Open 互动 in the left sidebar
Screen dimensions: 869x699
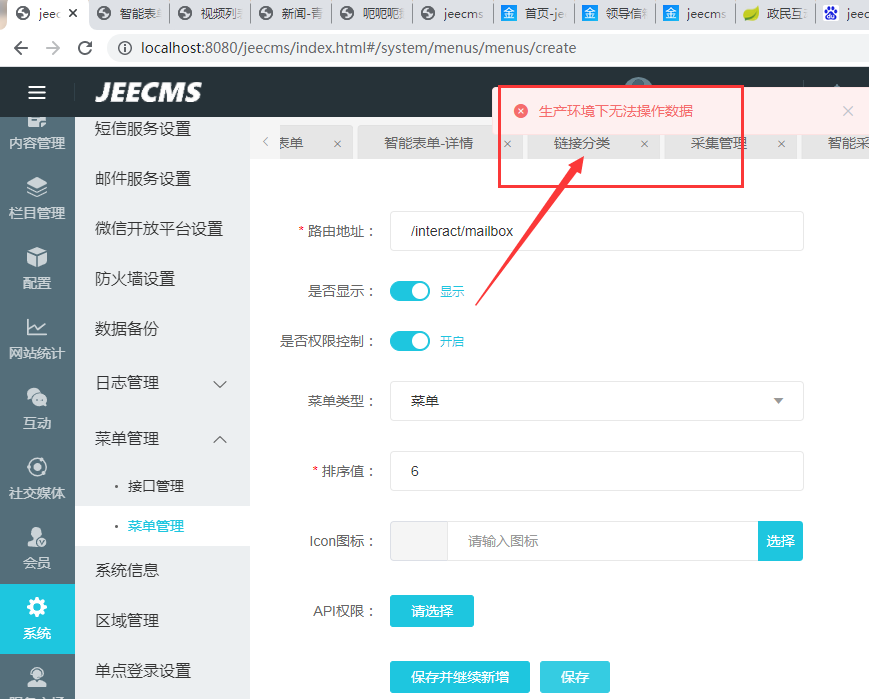[37, 409]
